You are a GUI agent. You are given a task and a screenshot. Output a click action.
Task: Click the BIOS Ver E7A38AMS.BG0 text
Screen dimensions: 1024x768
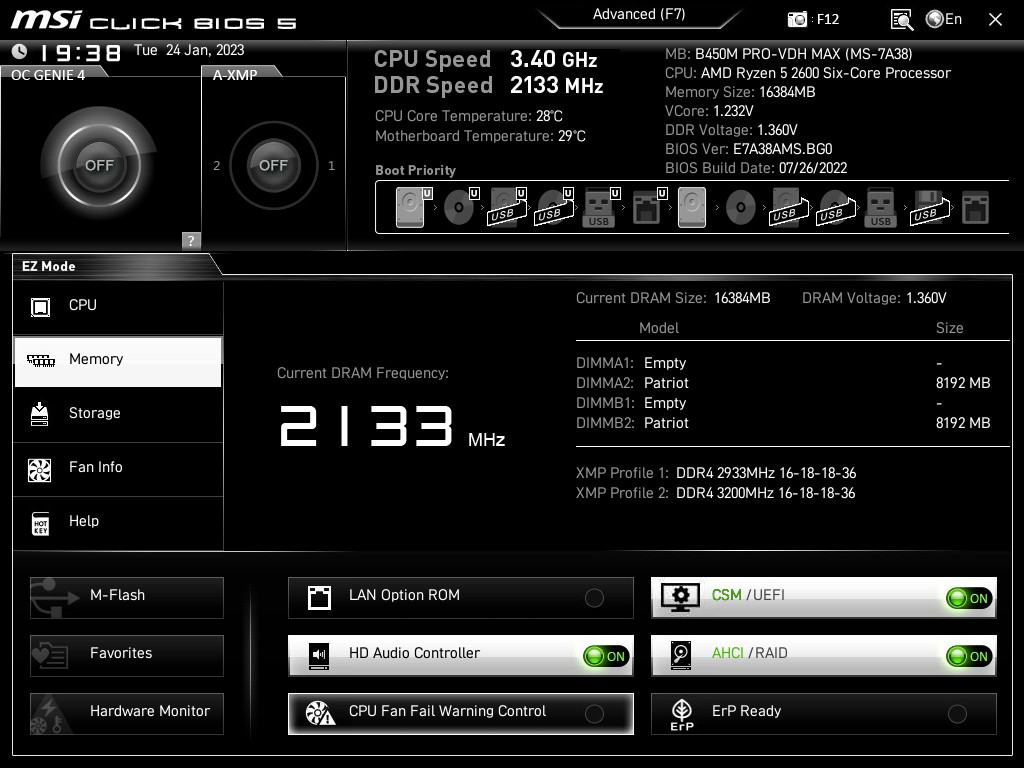[748, 149]
